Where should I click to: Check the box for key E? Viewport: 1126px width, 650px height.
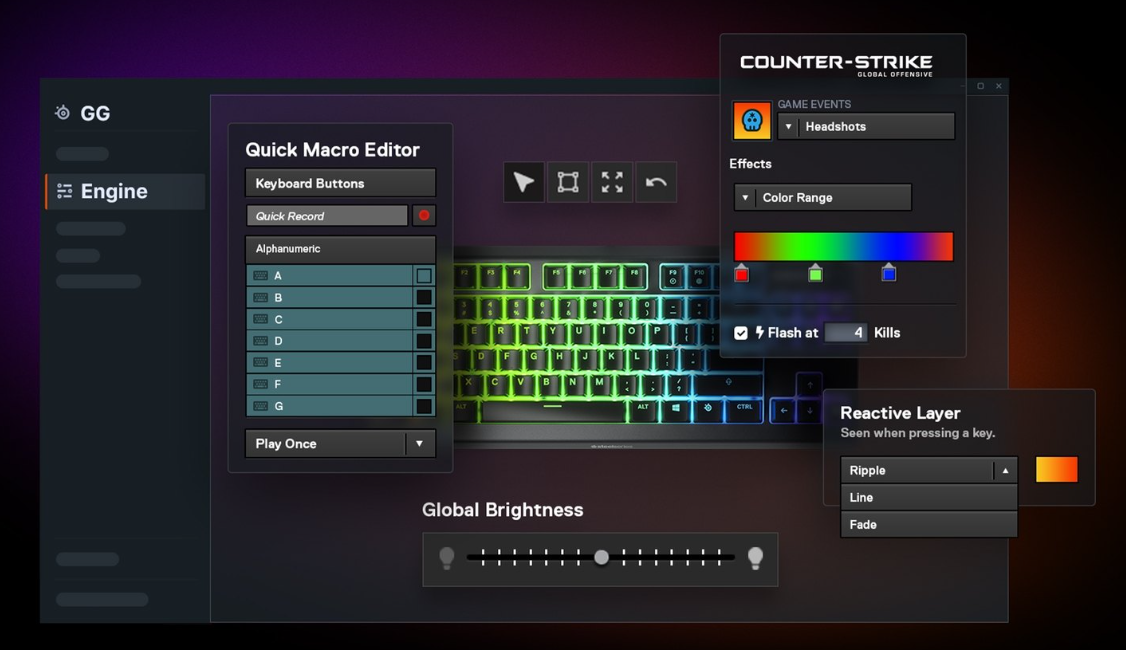[x=424, y=363]
